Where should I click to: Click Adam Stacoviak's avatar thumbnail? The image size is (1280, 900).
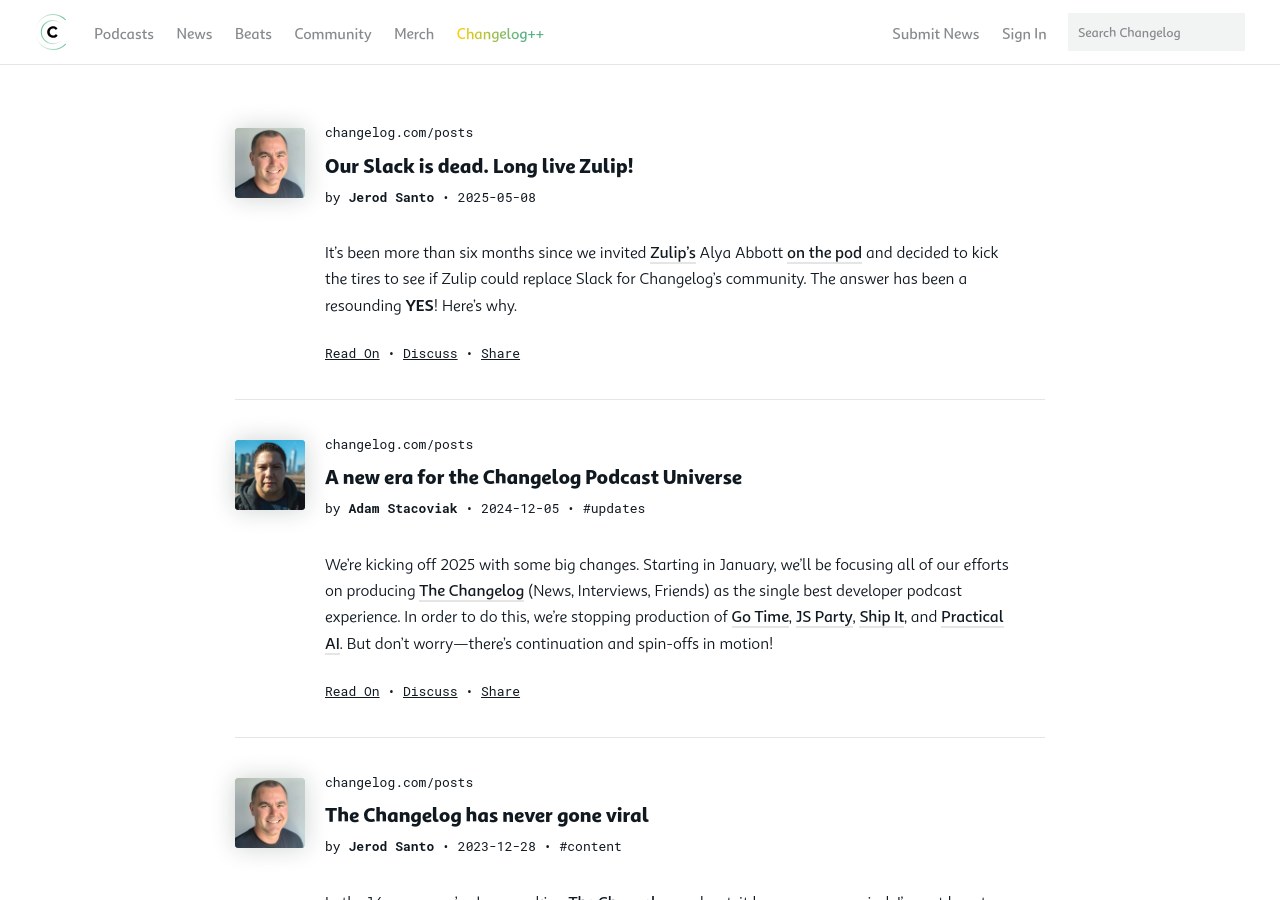pos(270,475)
